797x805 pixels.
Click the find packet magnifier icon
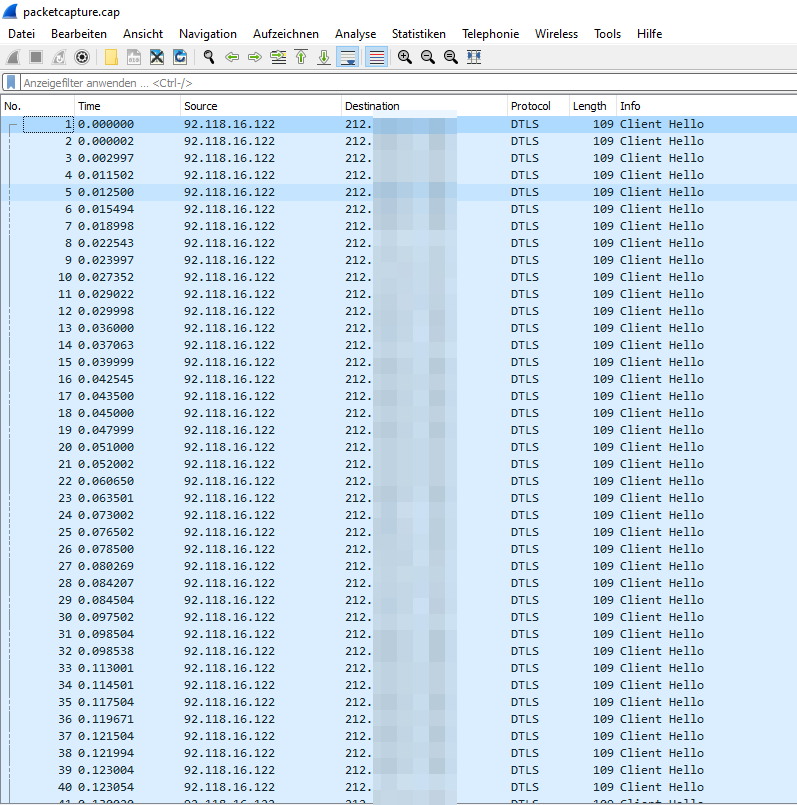208,57
